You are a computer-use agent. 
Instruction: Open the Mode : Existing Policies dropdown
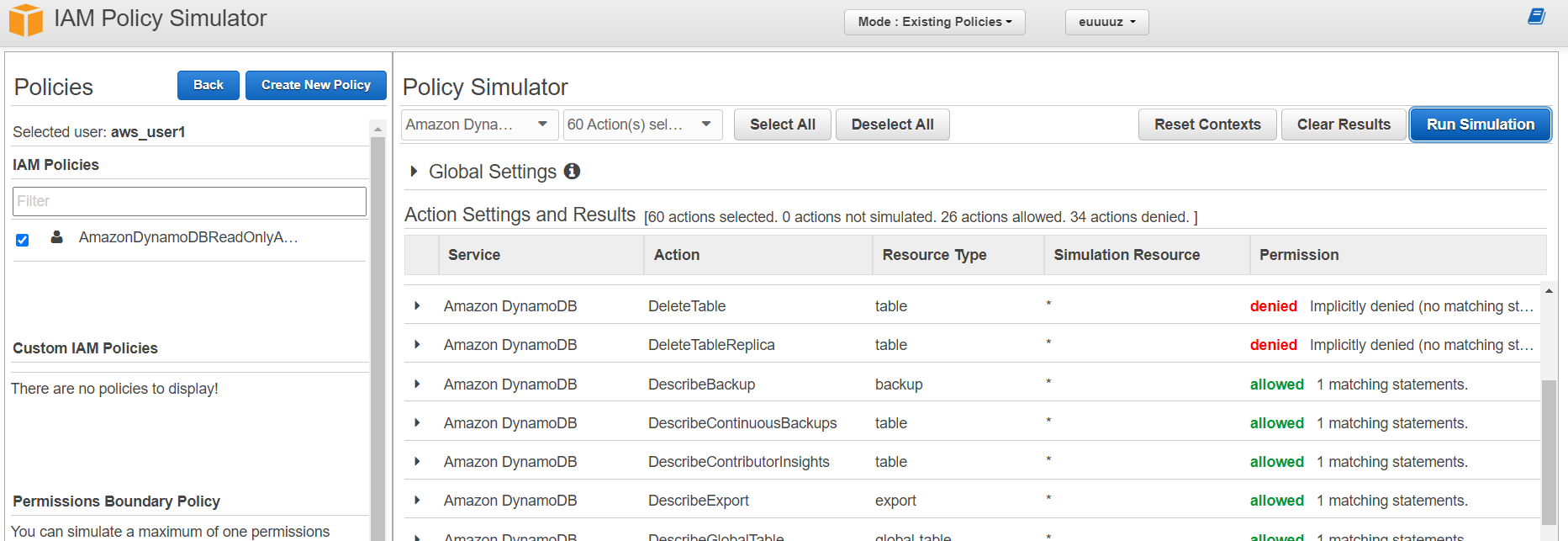(934, 22)
